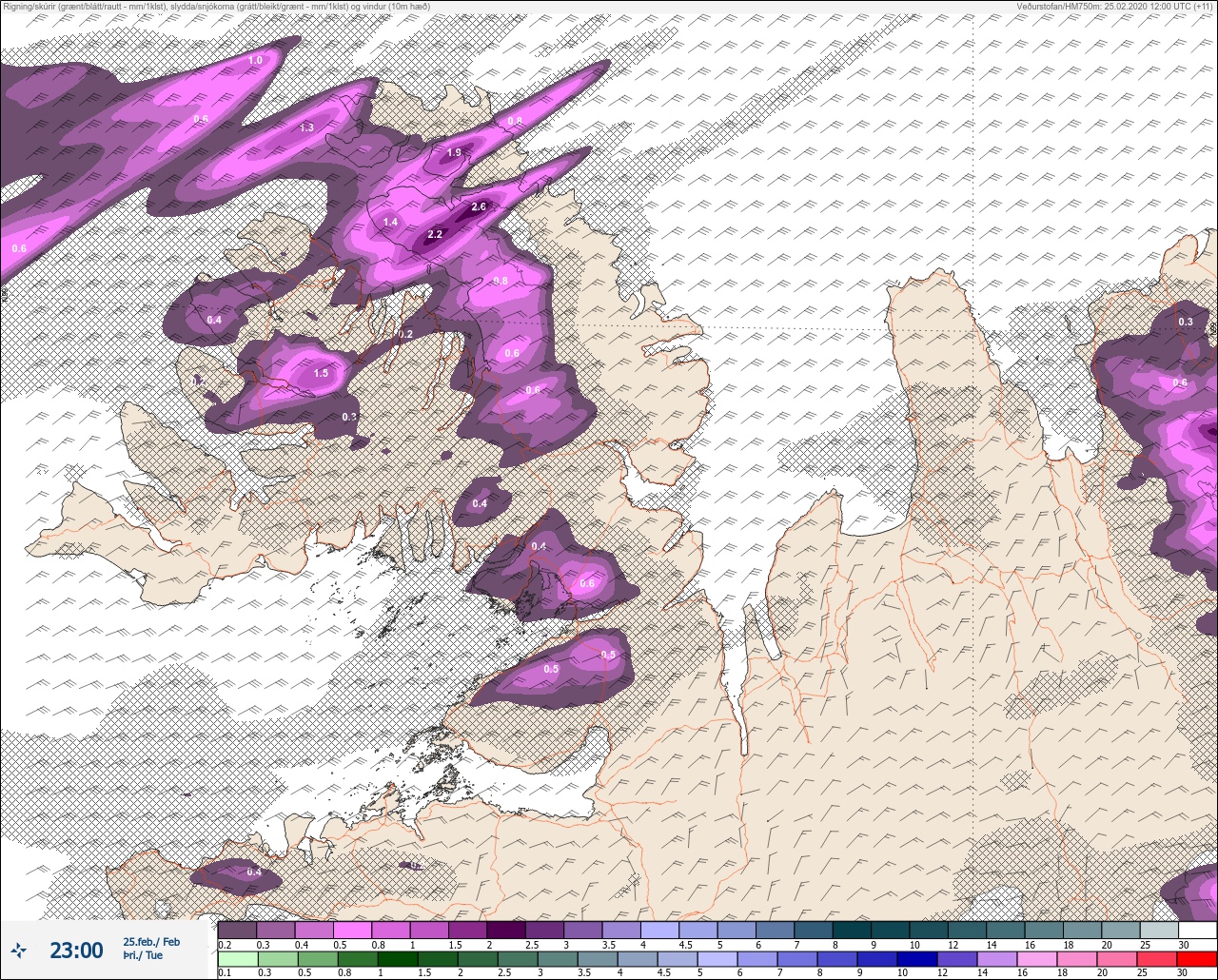Select the top-row legend swatch between 0.2 and 0.3
The height and width of the screenshot is (980, 1218).
point(237,930)
